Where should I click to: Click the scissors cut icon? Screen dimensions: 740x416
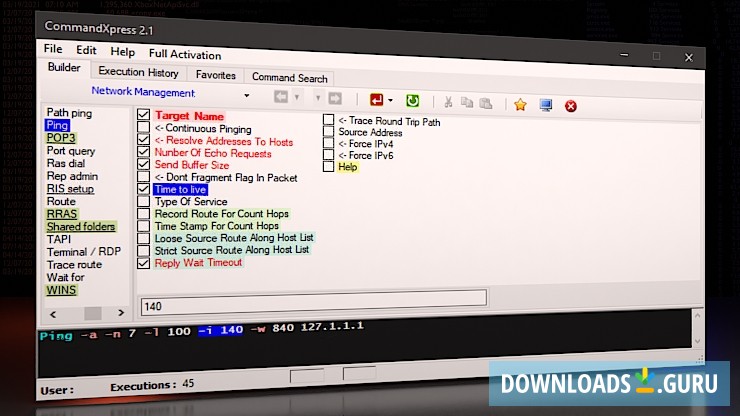[x=448, y=102]
